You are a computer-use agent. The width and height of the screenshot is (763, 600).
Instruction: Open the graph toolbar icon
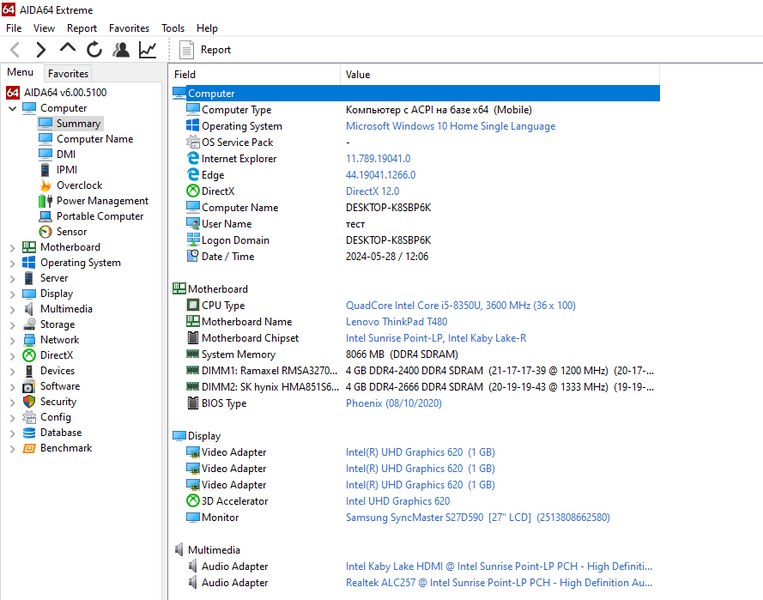tap(148, 50)
